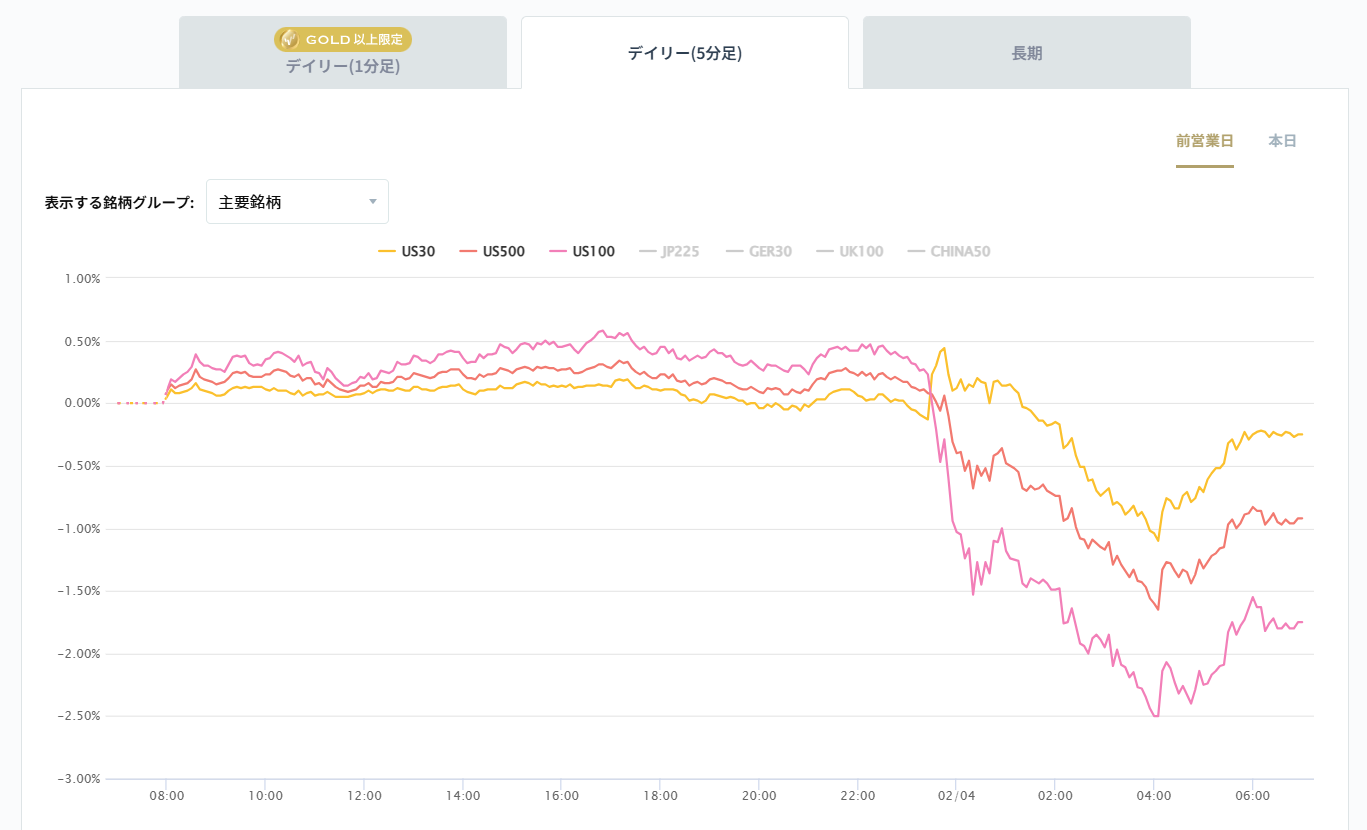Click the pink line marker beside US100
1367x830 pixels.
558,252
